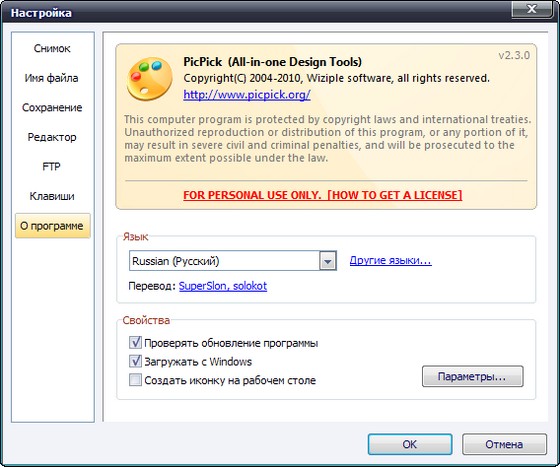Expand the language dropdown arrow
Image resolution: width=560 pixels, height=467 pixels.
tap(328, 261)
